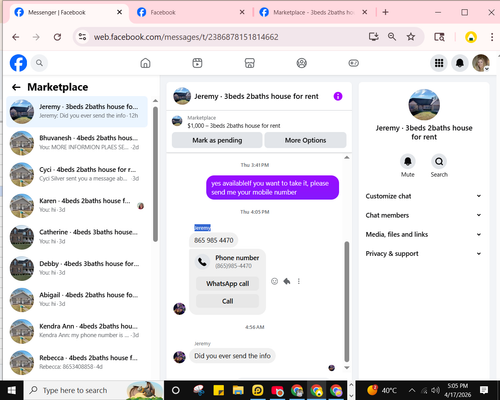Open more options dots beside the message

(x=299, y=281)
